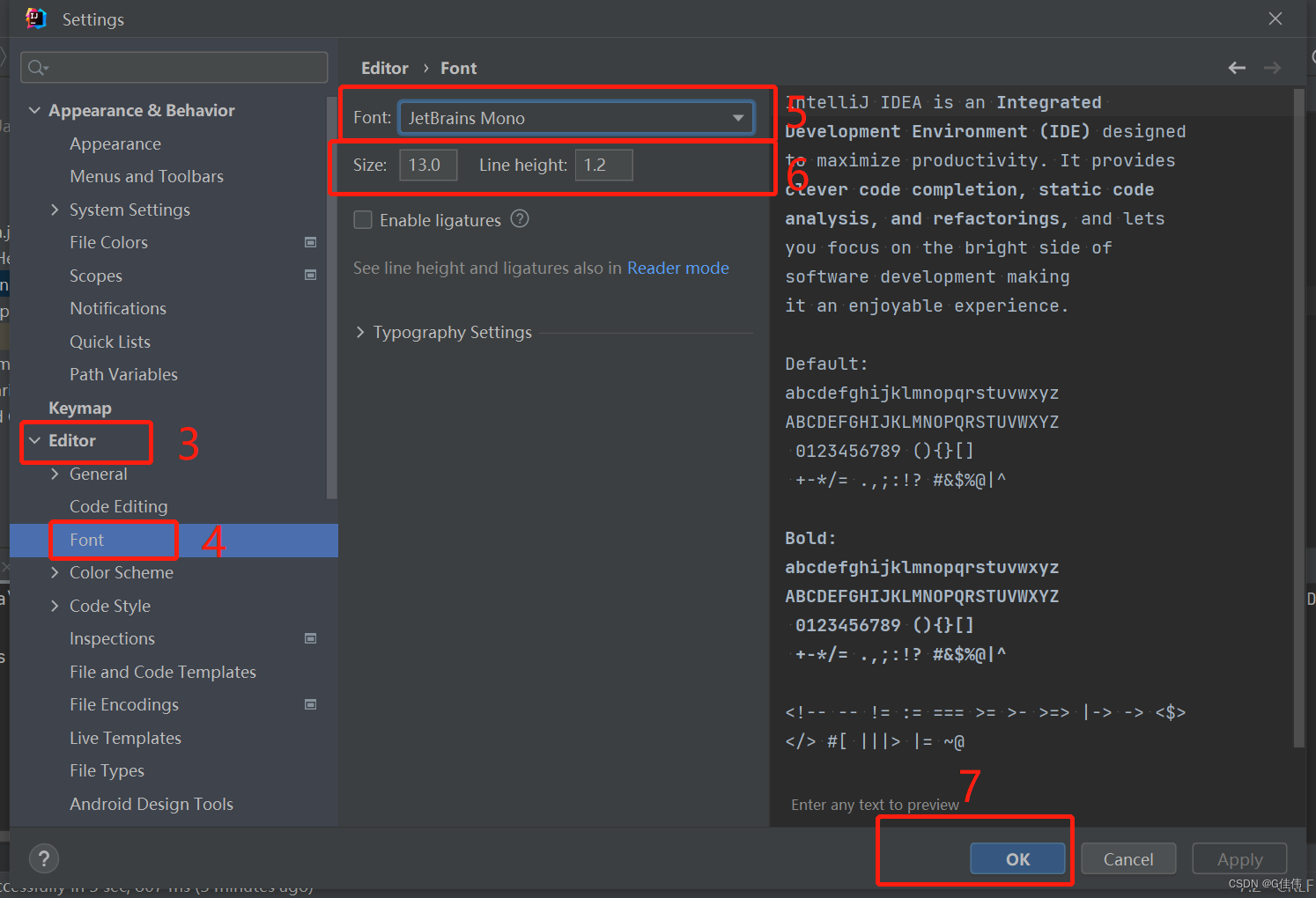Image resolution: width=1316 pixels, height=898 pixels.
Task: Expand the Code Style node
Action: click(55, 606)
